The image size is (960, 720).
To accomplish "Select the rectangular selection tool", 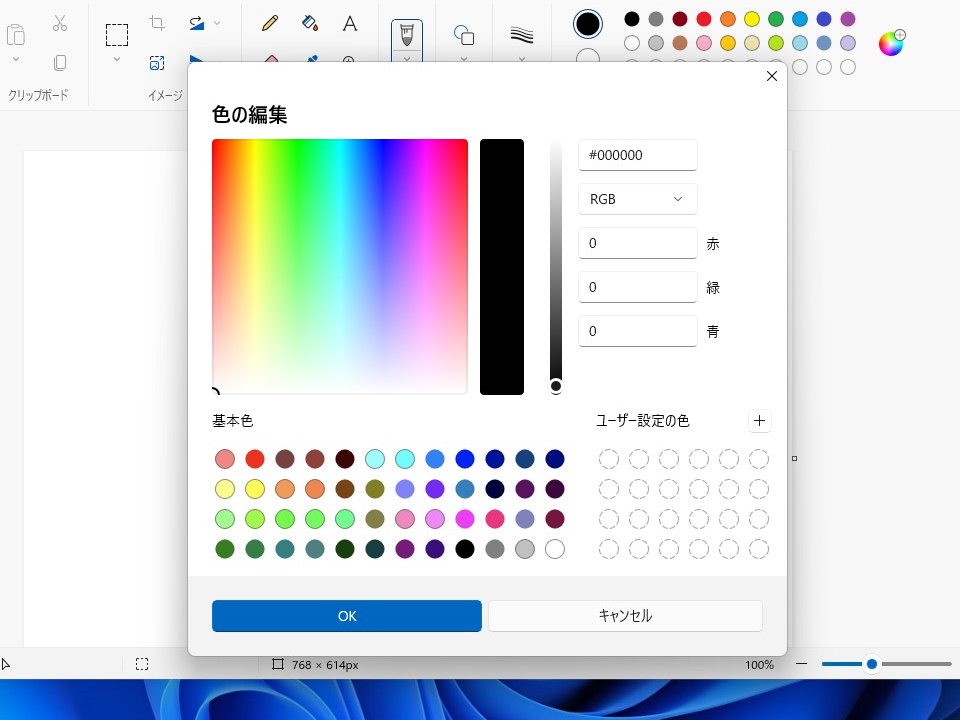I will point(117,33).
